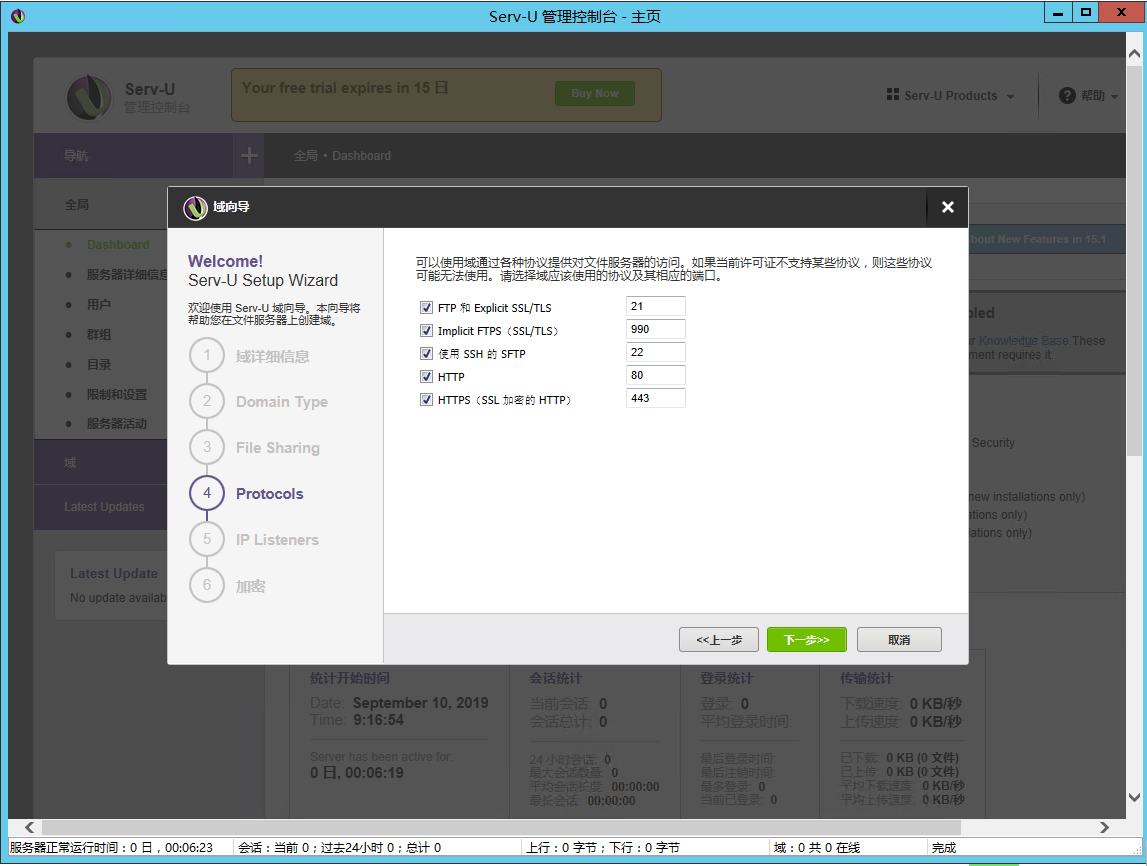Click vertical scrollbar down arrow

coord(1134,797)
